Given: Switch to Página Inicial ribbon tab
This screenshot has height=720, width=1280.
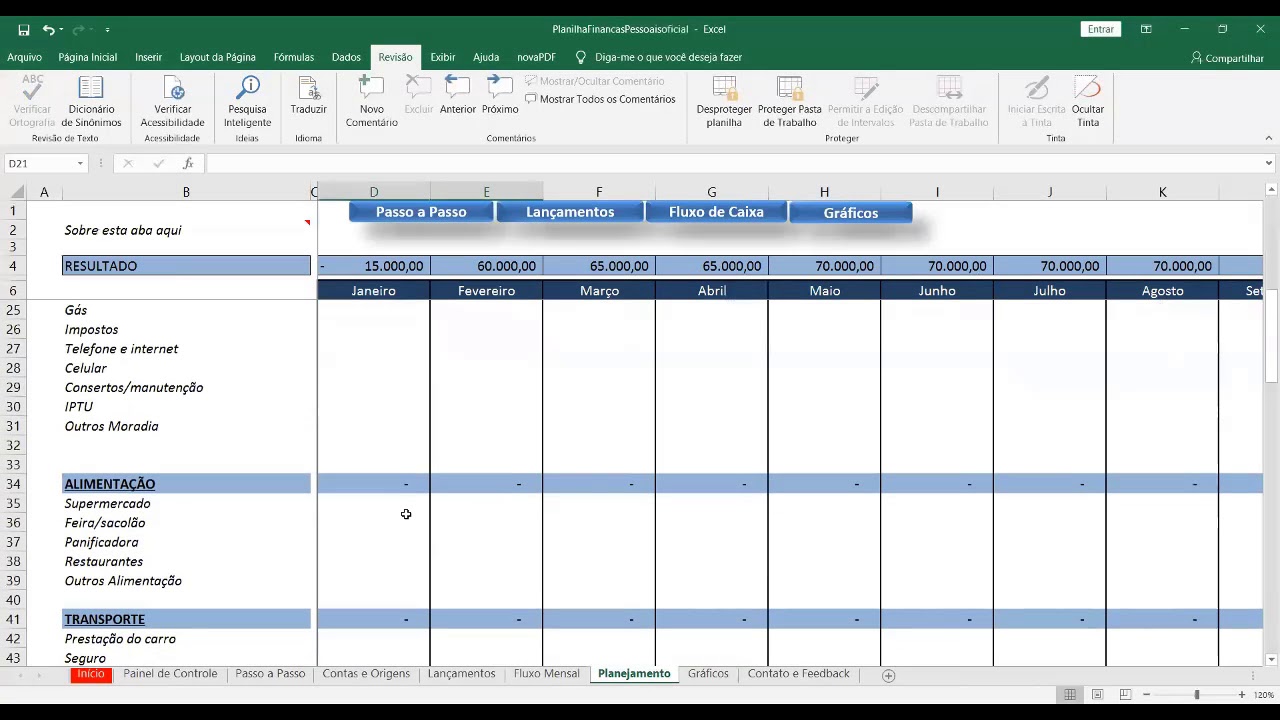Looking at the screenshot, I should (x=88, y=57).
